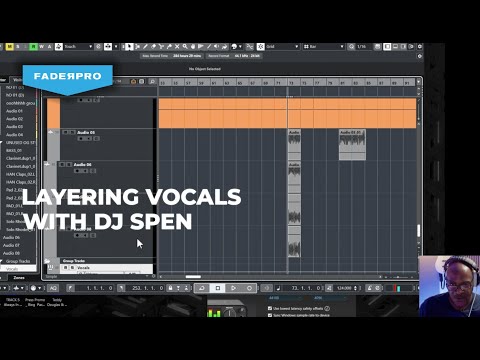Select the Object Selection arrow tool
Viewport: 480px width, 360px height.
pyautogui.click(x=129, y=47)
